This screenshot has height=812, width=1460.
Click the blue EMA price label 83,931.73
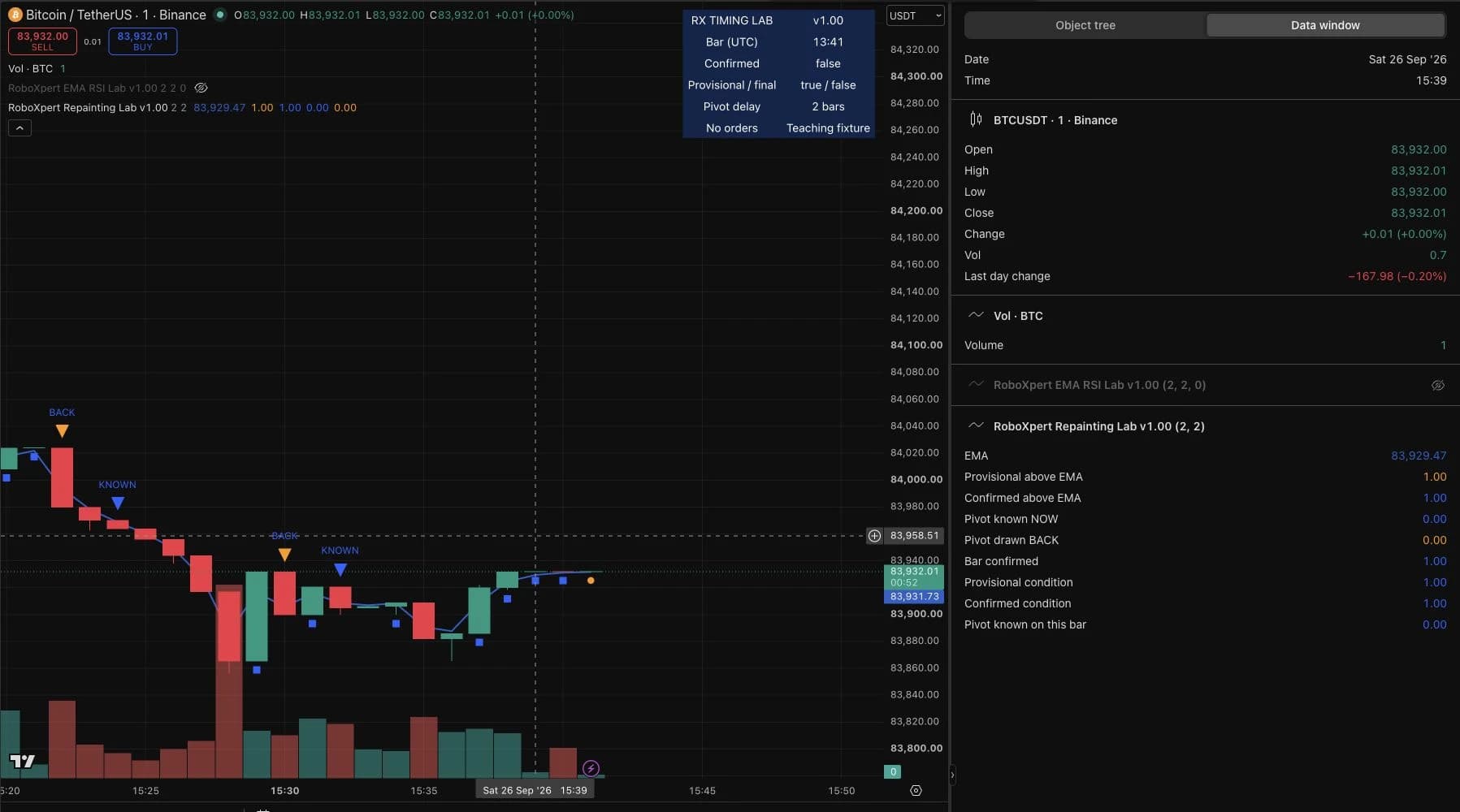(x=914, y=596)
